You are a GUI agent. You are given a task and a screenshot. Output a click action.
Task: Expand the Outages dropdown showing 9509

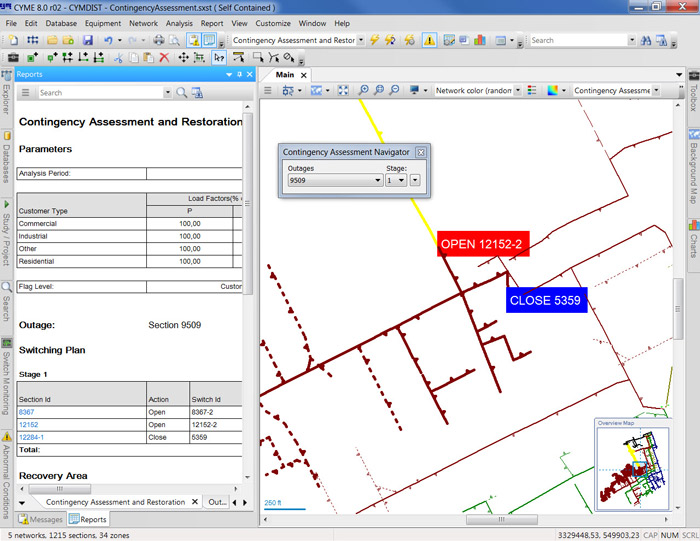pyautogui.click(x=378, y=181)
